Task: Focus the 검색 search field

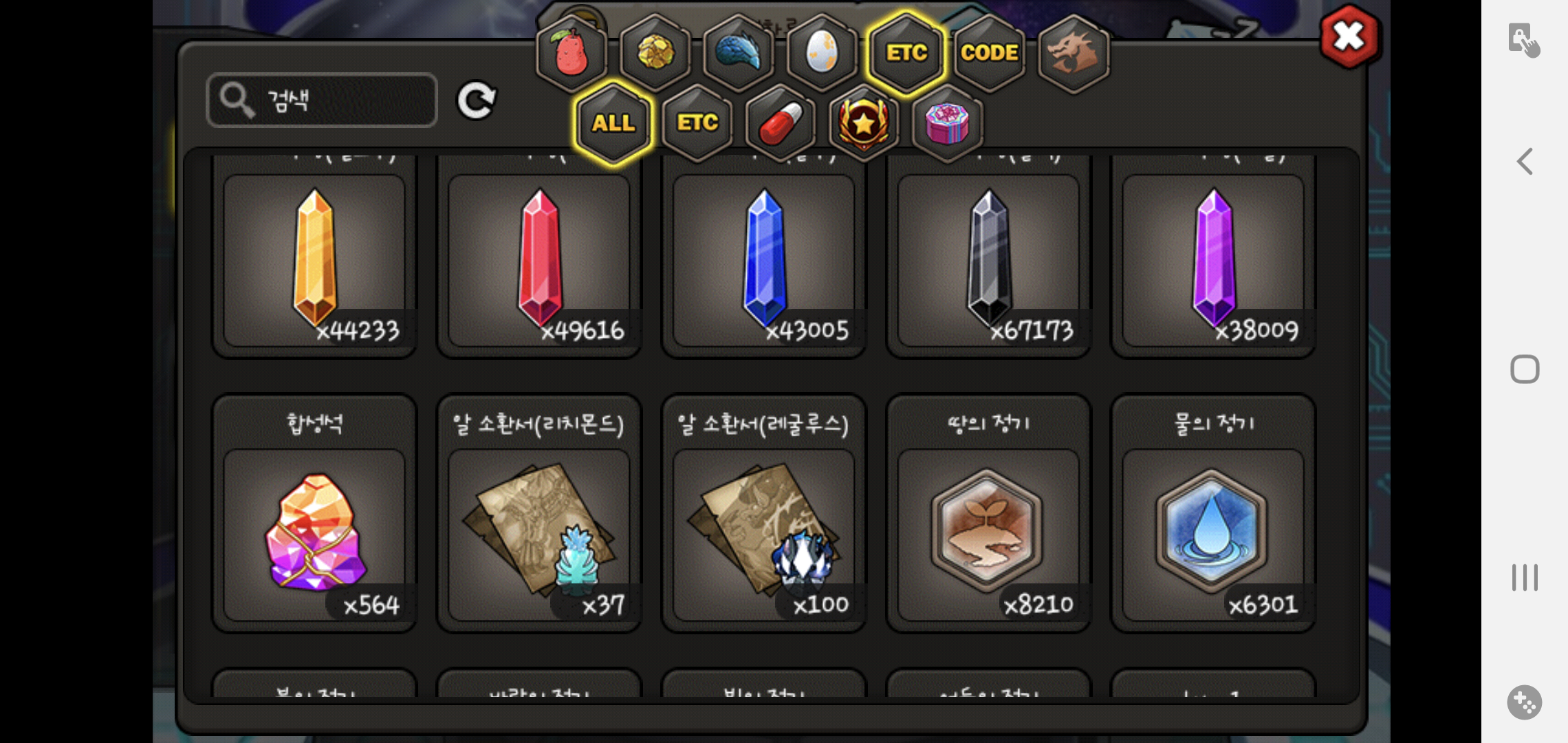Action: pos(322,100)
